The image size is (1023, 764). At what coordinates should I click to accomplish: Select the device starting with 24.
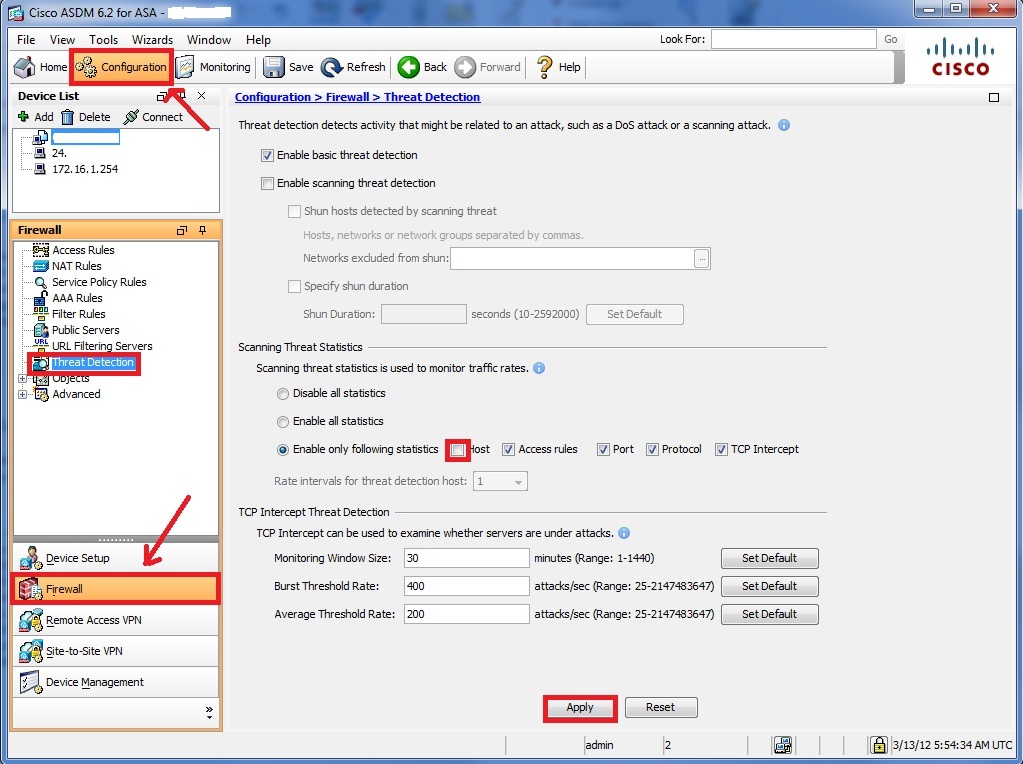pyautogui.click(x=59, y=153)
